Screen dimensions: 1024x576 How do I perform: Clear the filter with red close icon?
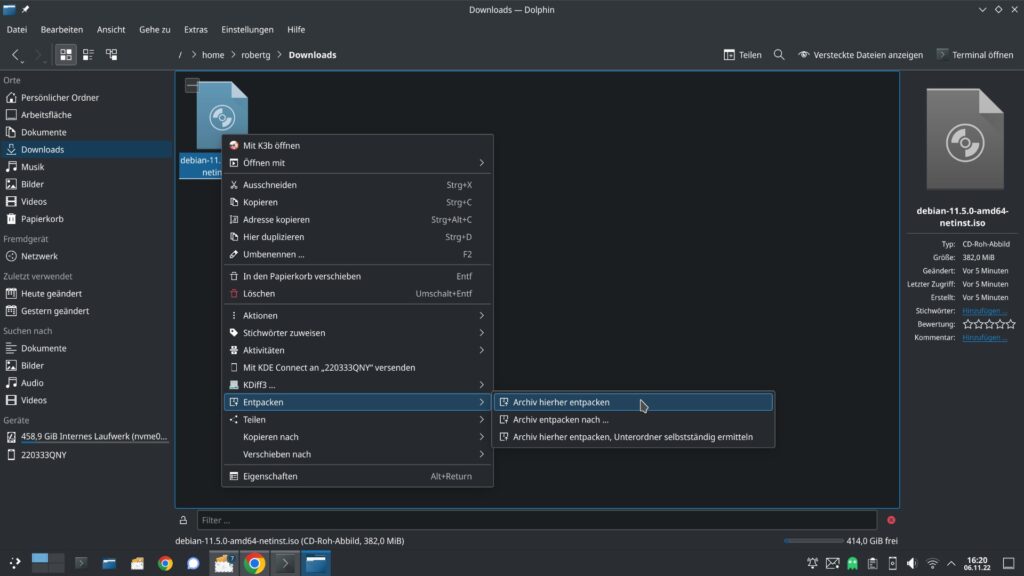(x=891, y=520)
